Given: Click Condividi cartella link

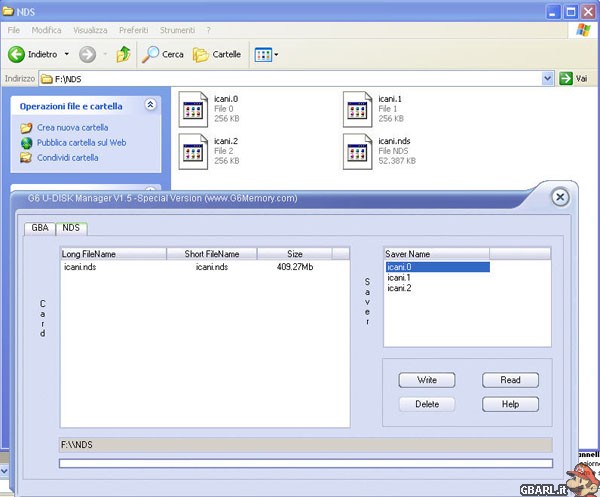Looking at the screenshot, I should (67, 158).
